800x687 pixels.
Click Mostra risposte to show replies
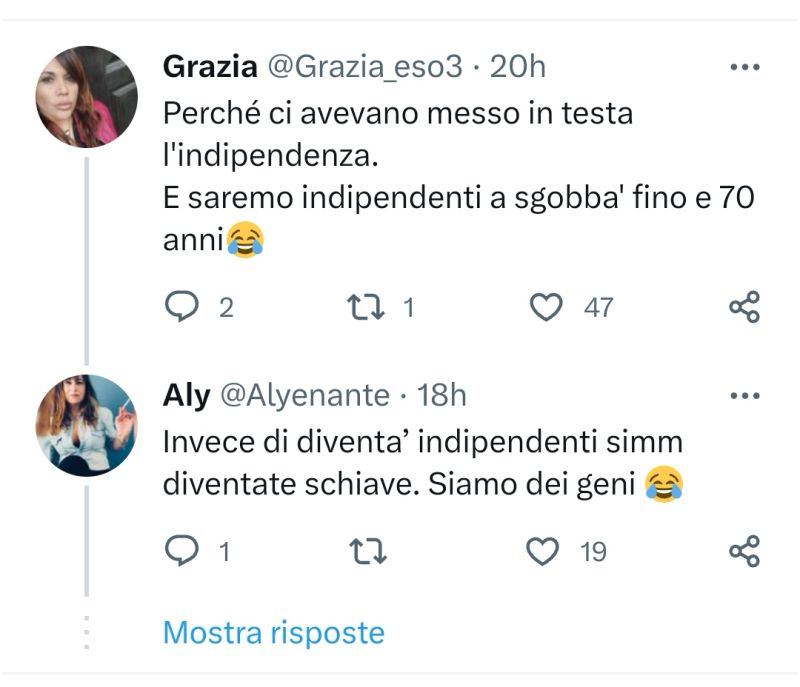pyautogui.click(x=273, y=632)
